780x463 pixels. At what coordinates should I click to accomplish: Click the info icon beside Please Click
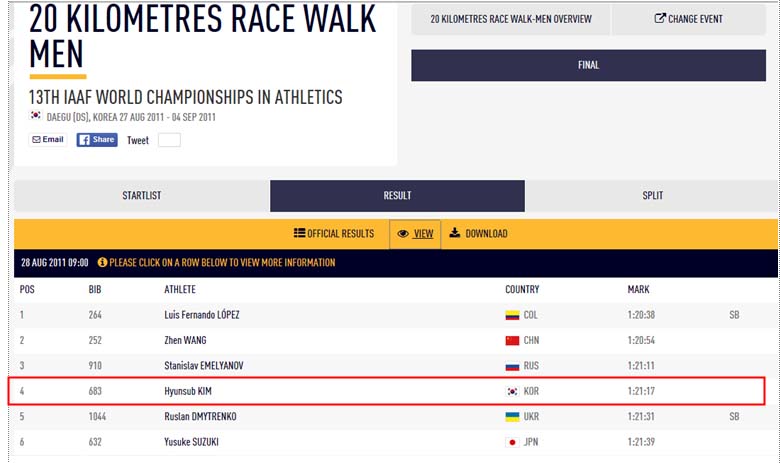(102, 262)
